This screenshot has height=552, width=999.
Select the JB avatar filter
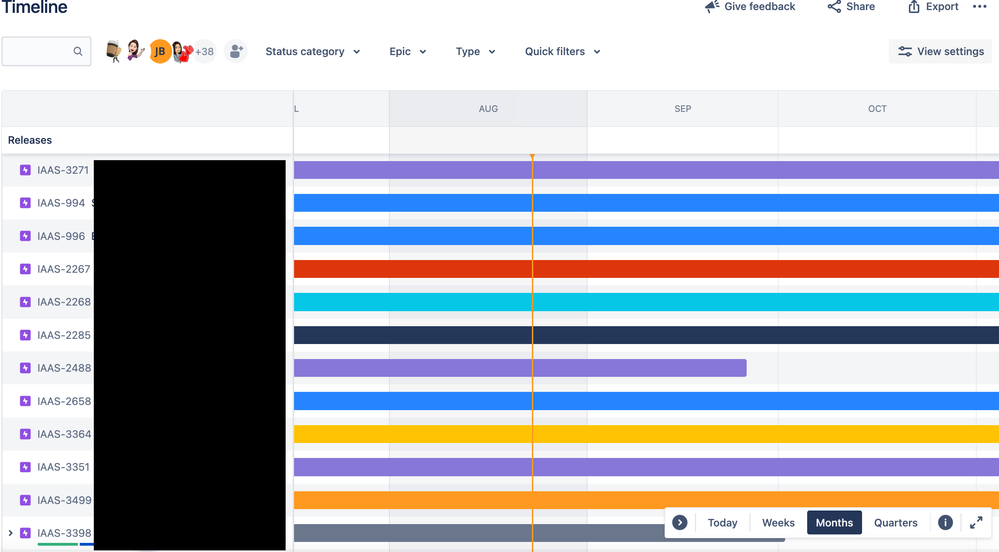pos(160,52)
